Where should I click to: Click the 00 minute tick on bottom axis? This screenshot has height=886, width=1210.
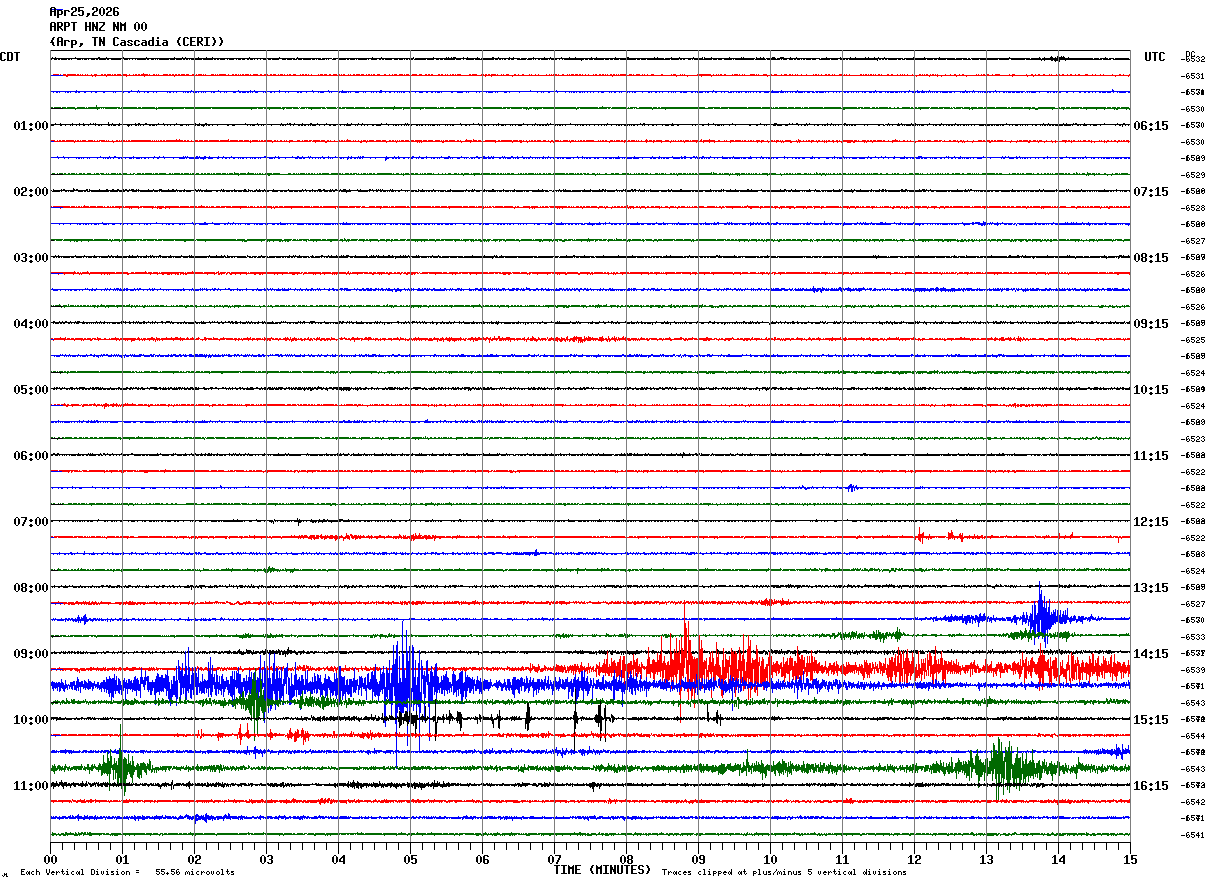51,859
